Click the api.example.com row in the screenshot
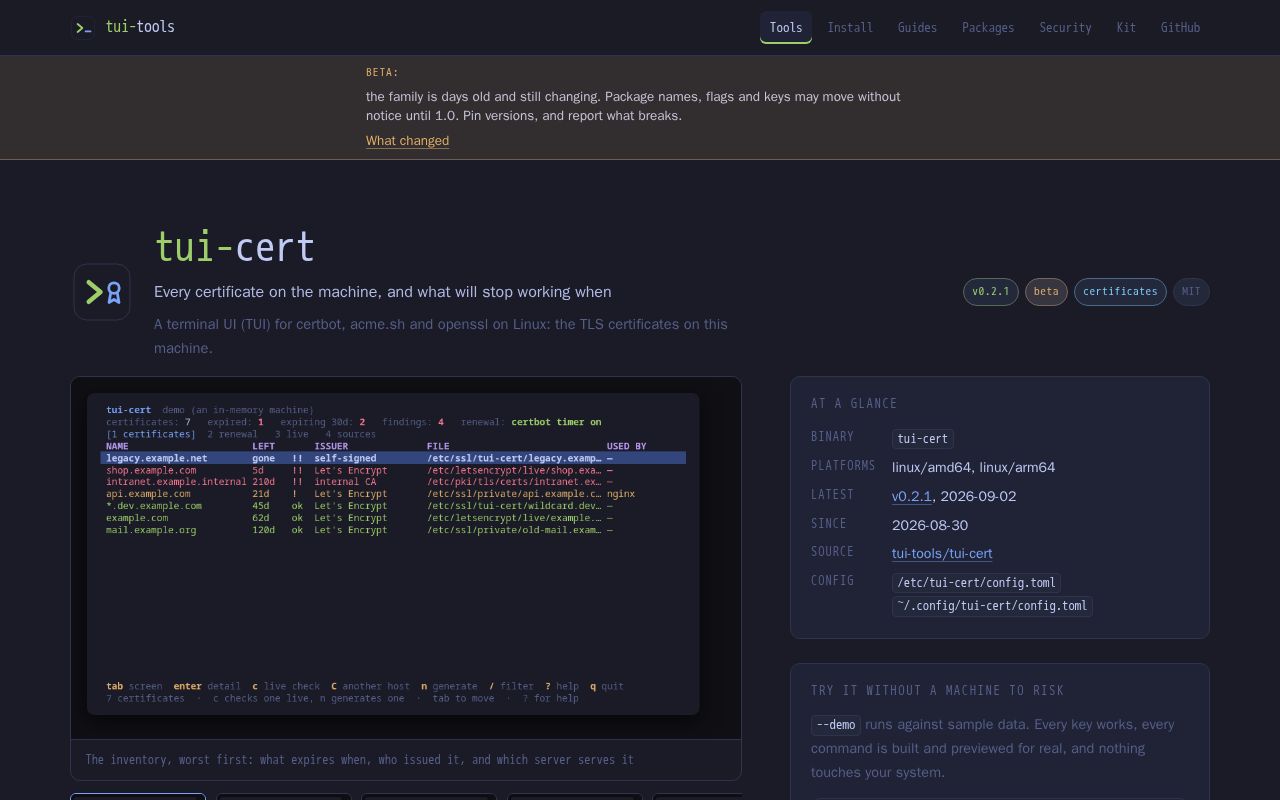Viewport: 1280px width, 800px height. [x=393, y=494]
